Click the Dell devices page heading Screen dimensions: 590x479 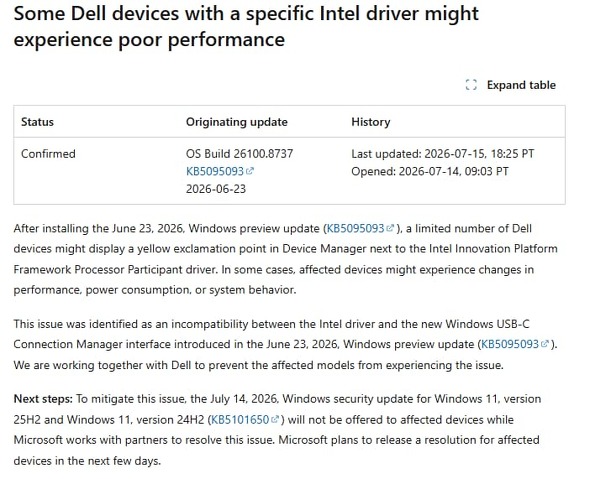point(246,26)
